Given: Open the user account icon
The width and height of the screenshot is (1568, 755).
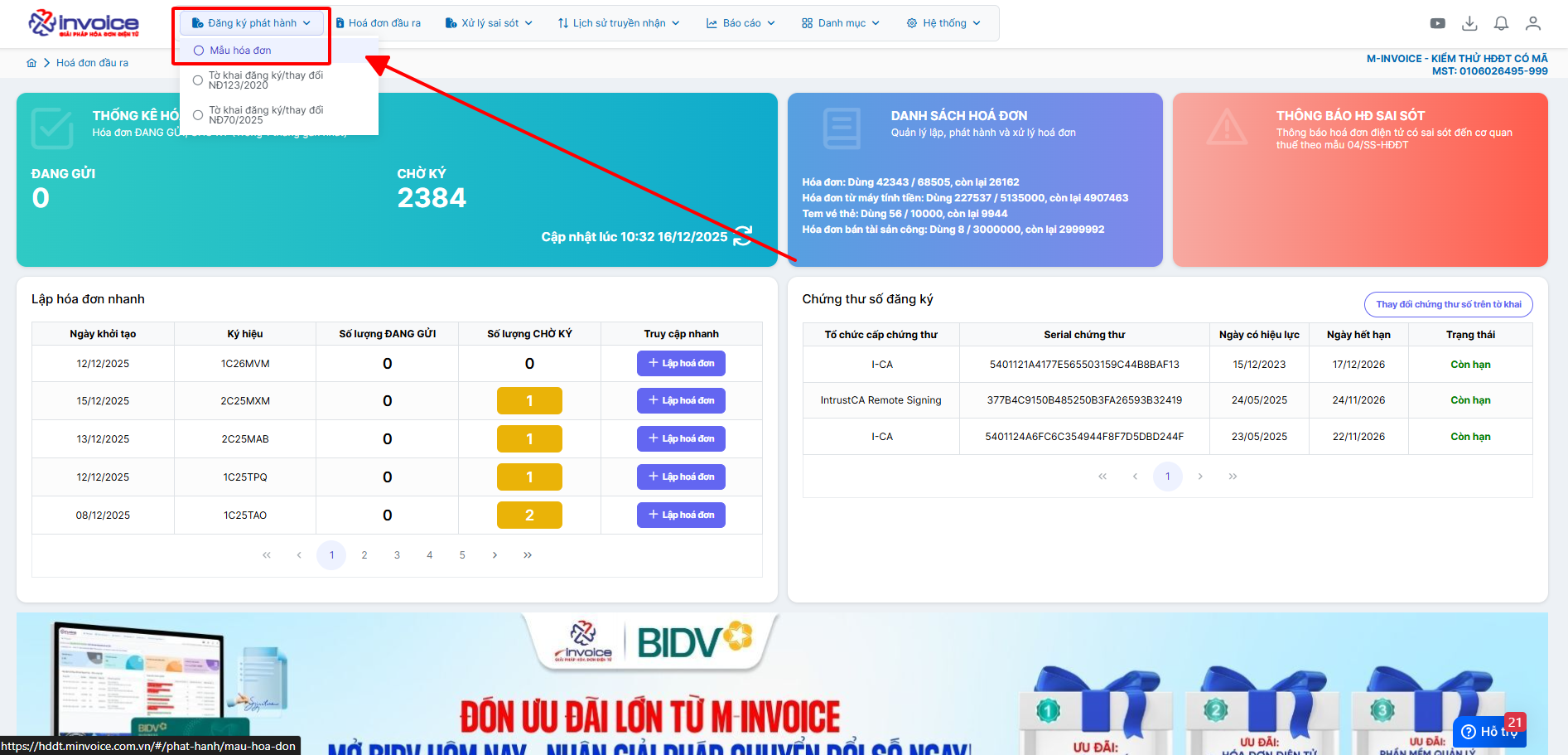Looking at the screenshot, I should click(1533, 23).
